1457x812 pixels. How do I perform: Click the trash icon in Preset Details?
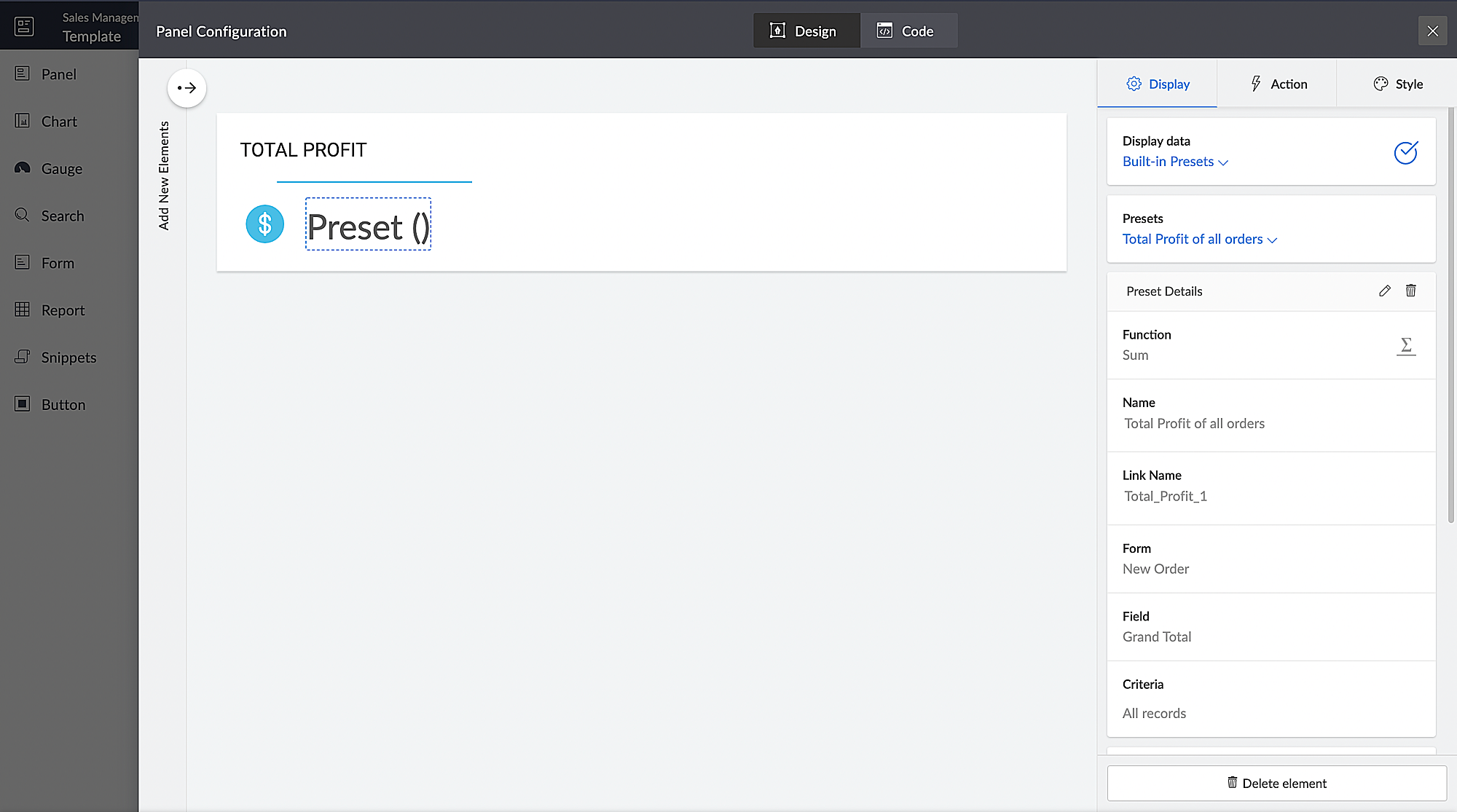(1410, 291)
